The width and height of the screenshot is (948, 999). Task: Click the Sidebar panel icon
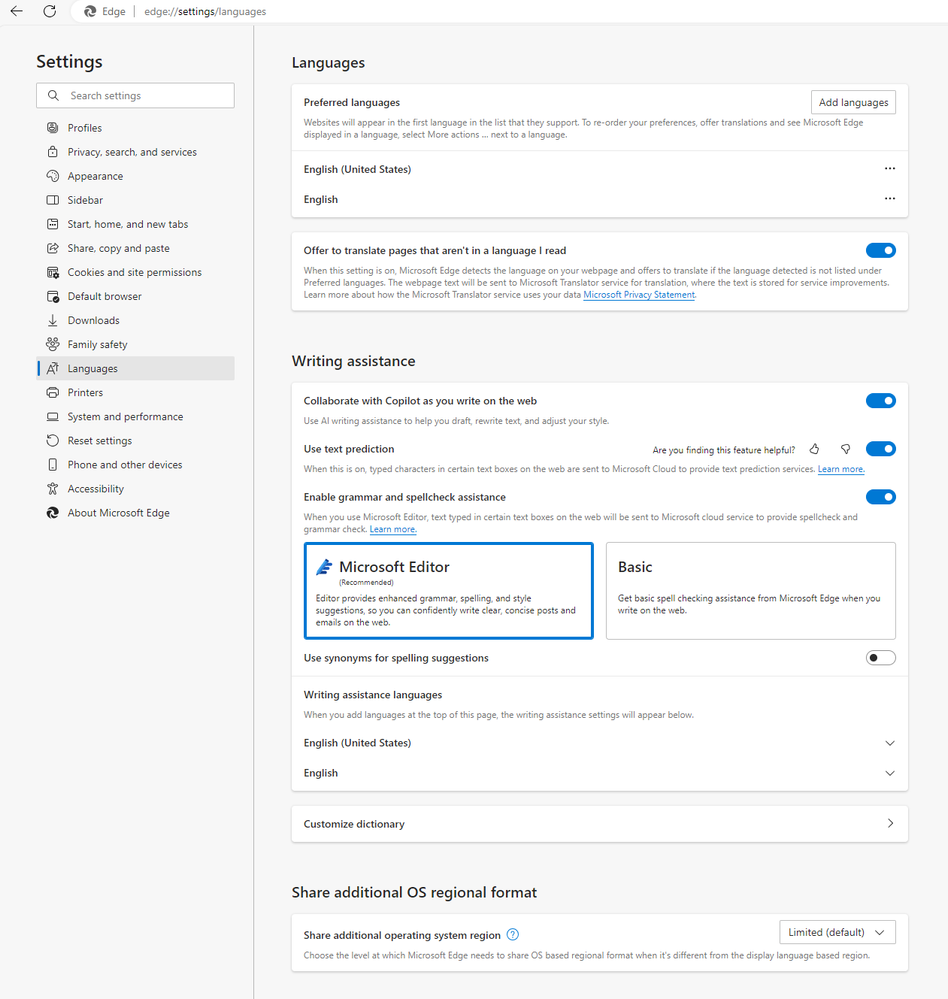53,200
